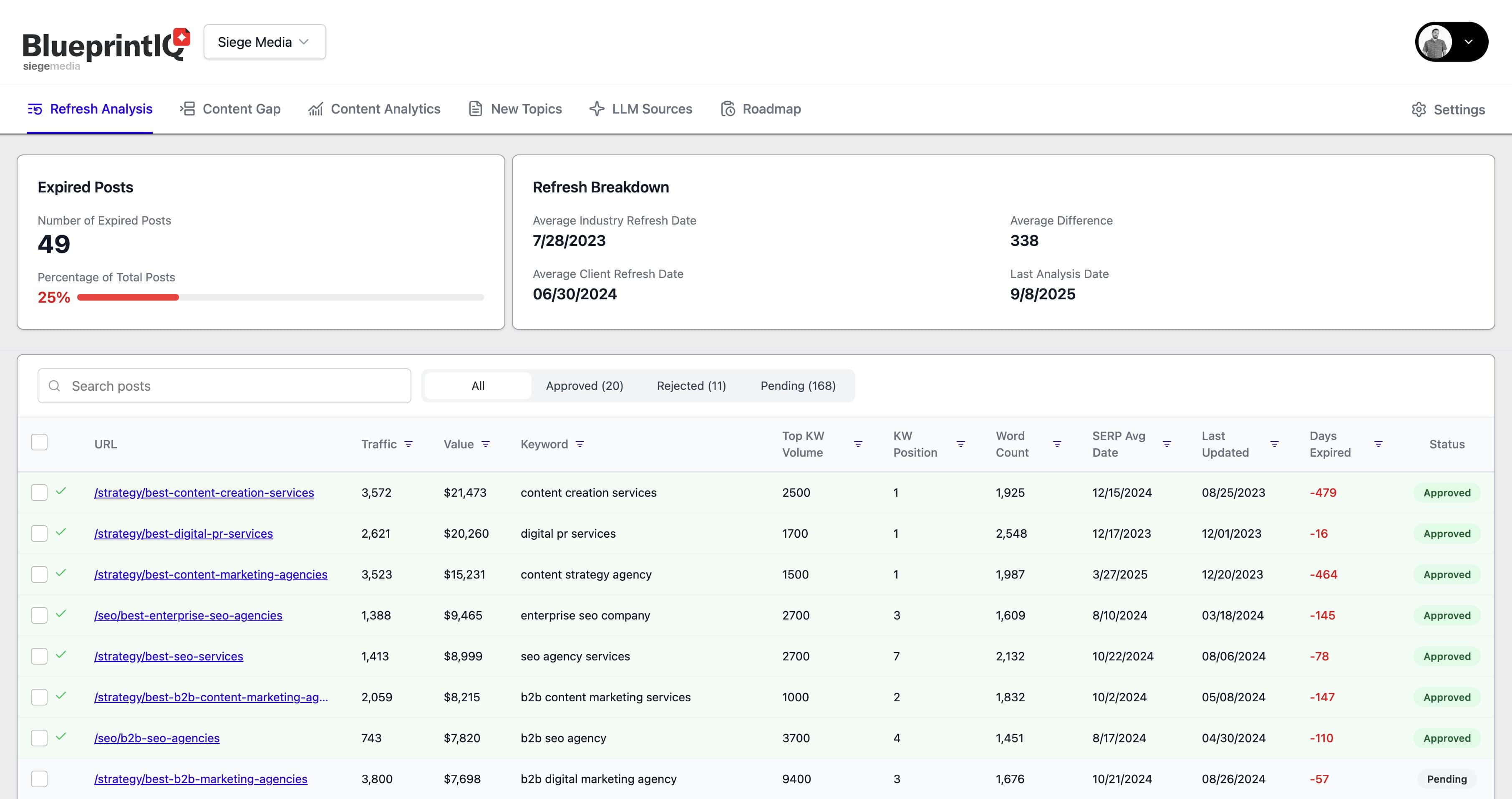Open the Siege Media client dropdown
Screen dimensions: 1512x799
[x=265, y=42]
